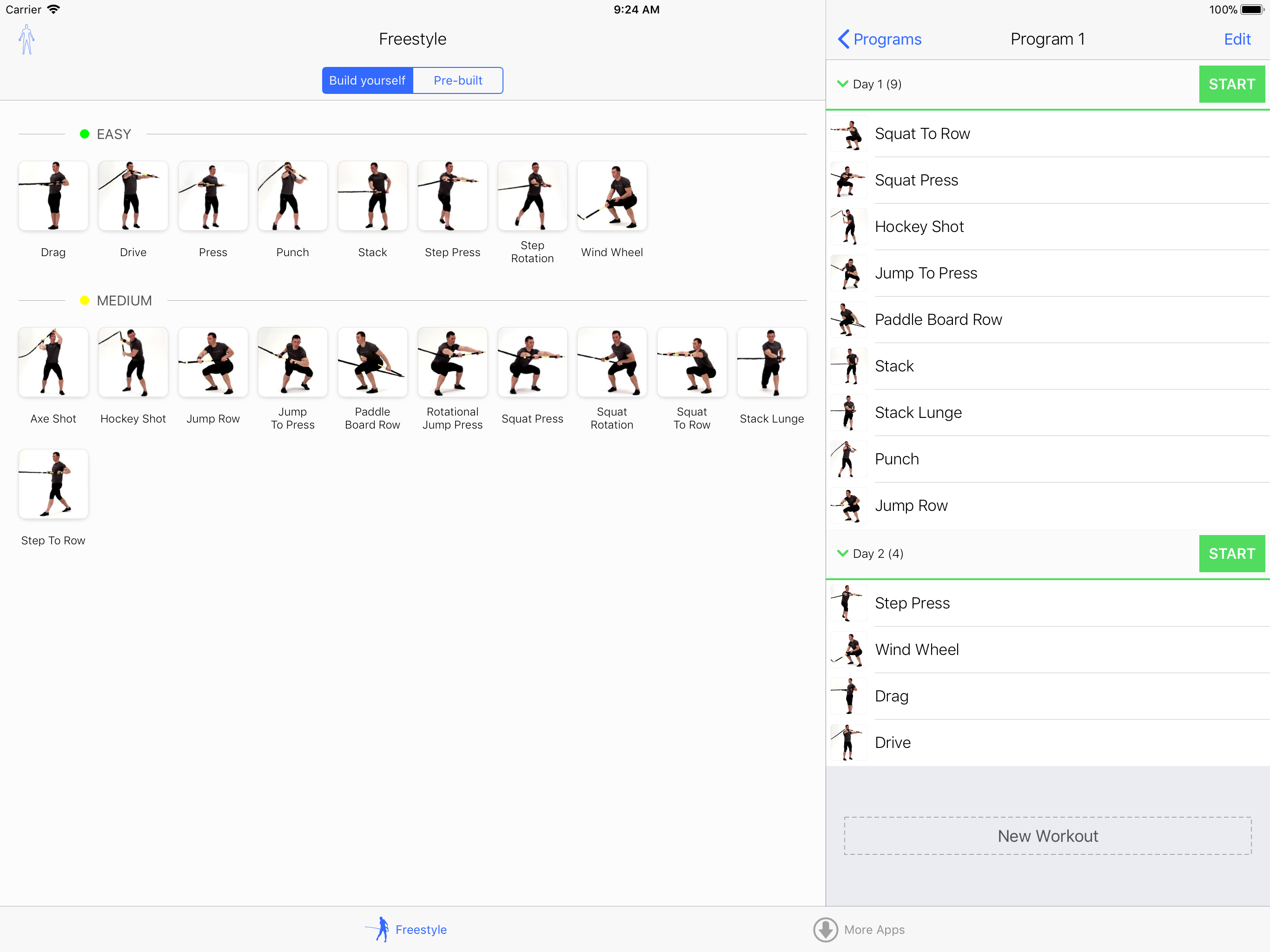Open More Apps download icon
This screenshot has width=1270, height=952.
tap(825, 929)
